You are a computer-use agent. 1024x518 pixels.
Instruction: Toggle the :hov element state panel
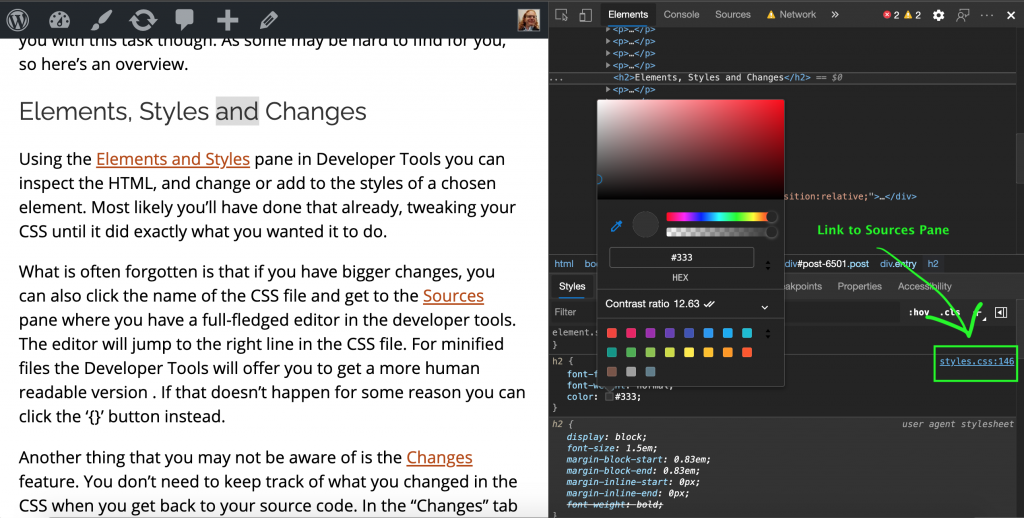[918, 312]
